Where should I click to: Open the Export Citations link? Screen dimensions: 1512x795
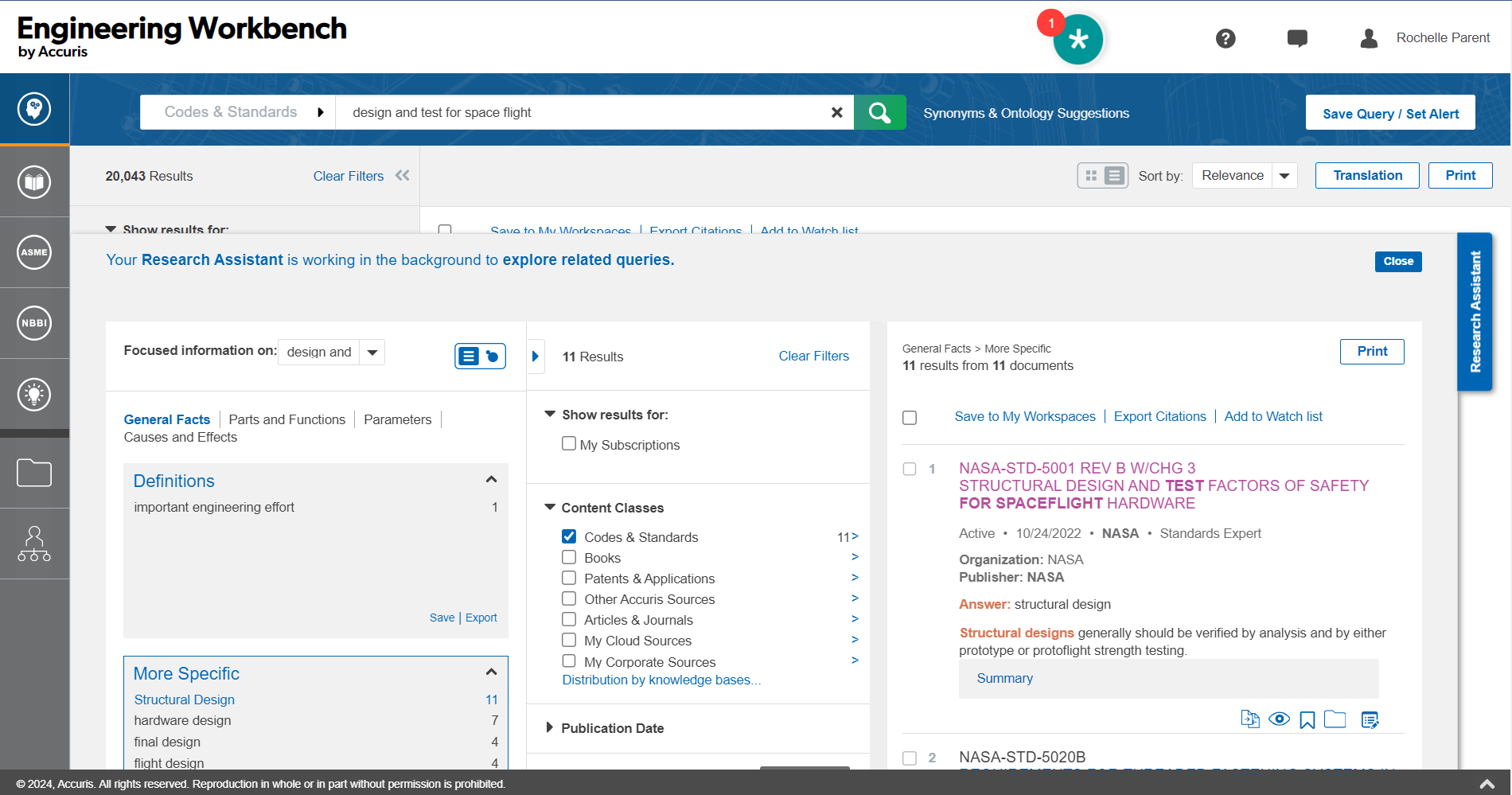[1160, 416]
